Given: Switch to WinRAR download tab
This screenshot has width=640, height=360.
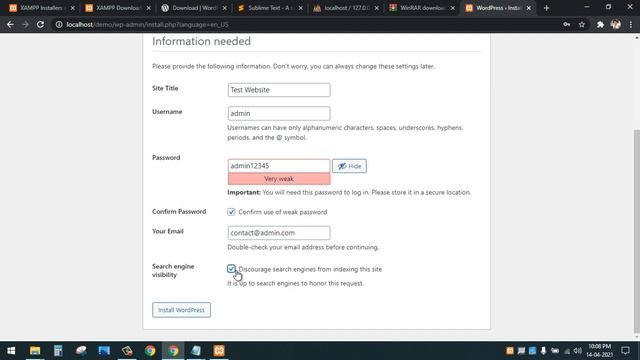Looking at the screenshot, I should pyautogui.click(x=422, y=8).
